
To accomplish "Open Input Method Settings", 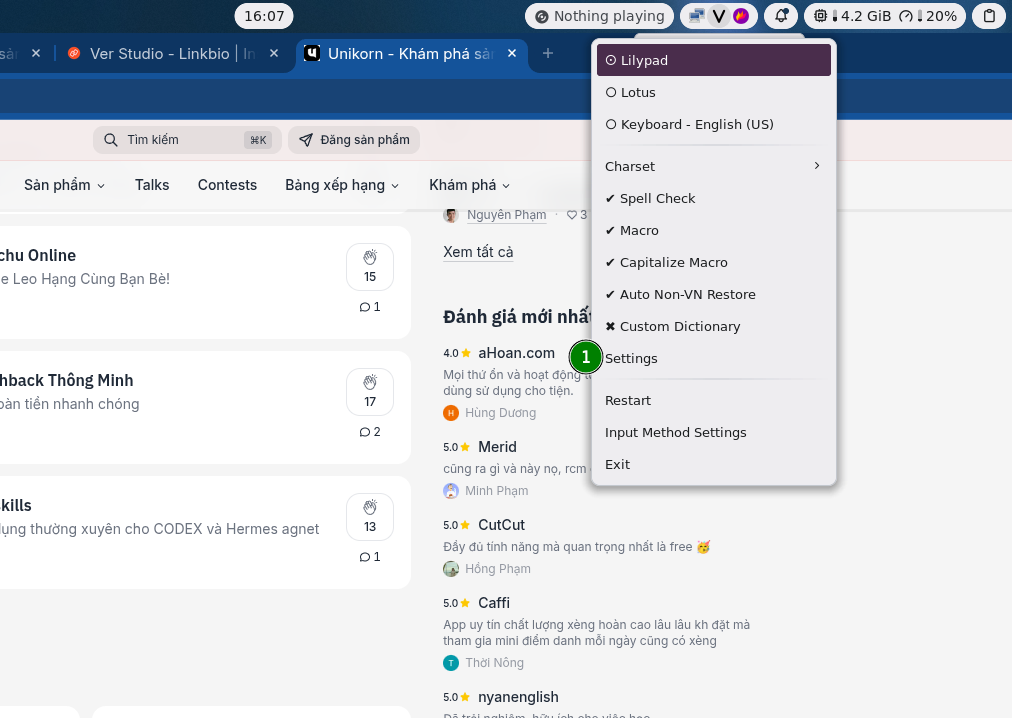I will [714, 433].
